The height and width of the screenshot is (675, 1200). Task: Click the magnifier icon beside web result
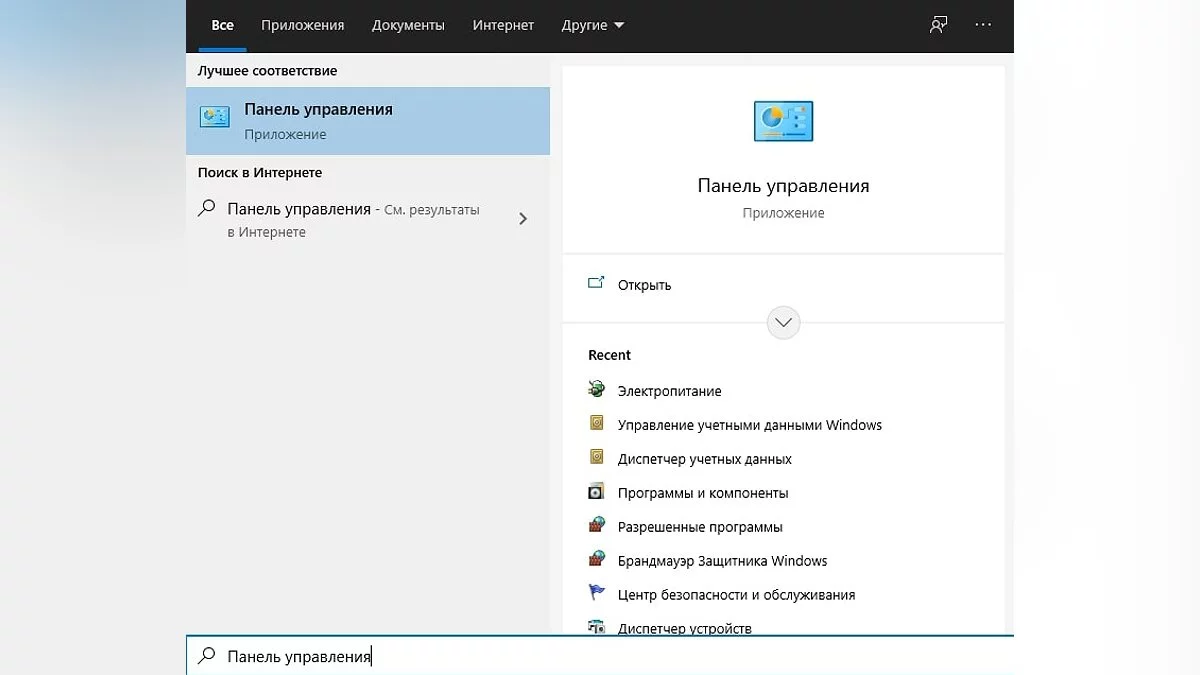point(207,208)
